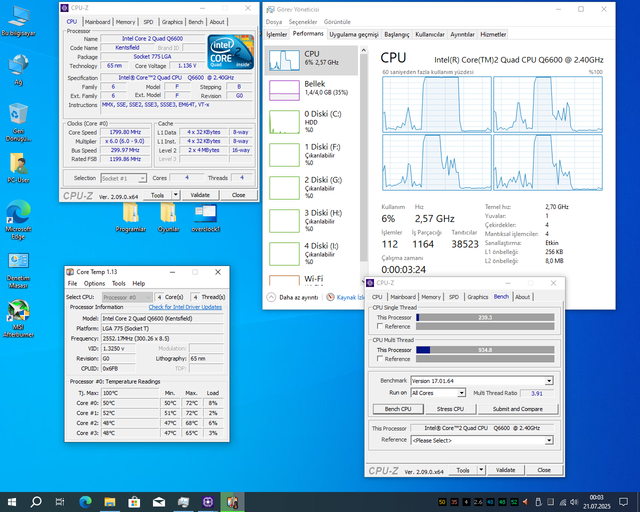Open the Tools dropdown arrow in top CPU-Z
This screenshot has height=512, width=640.
click(176, 195)
